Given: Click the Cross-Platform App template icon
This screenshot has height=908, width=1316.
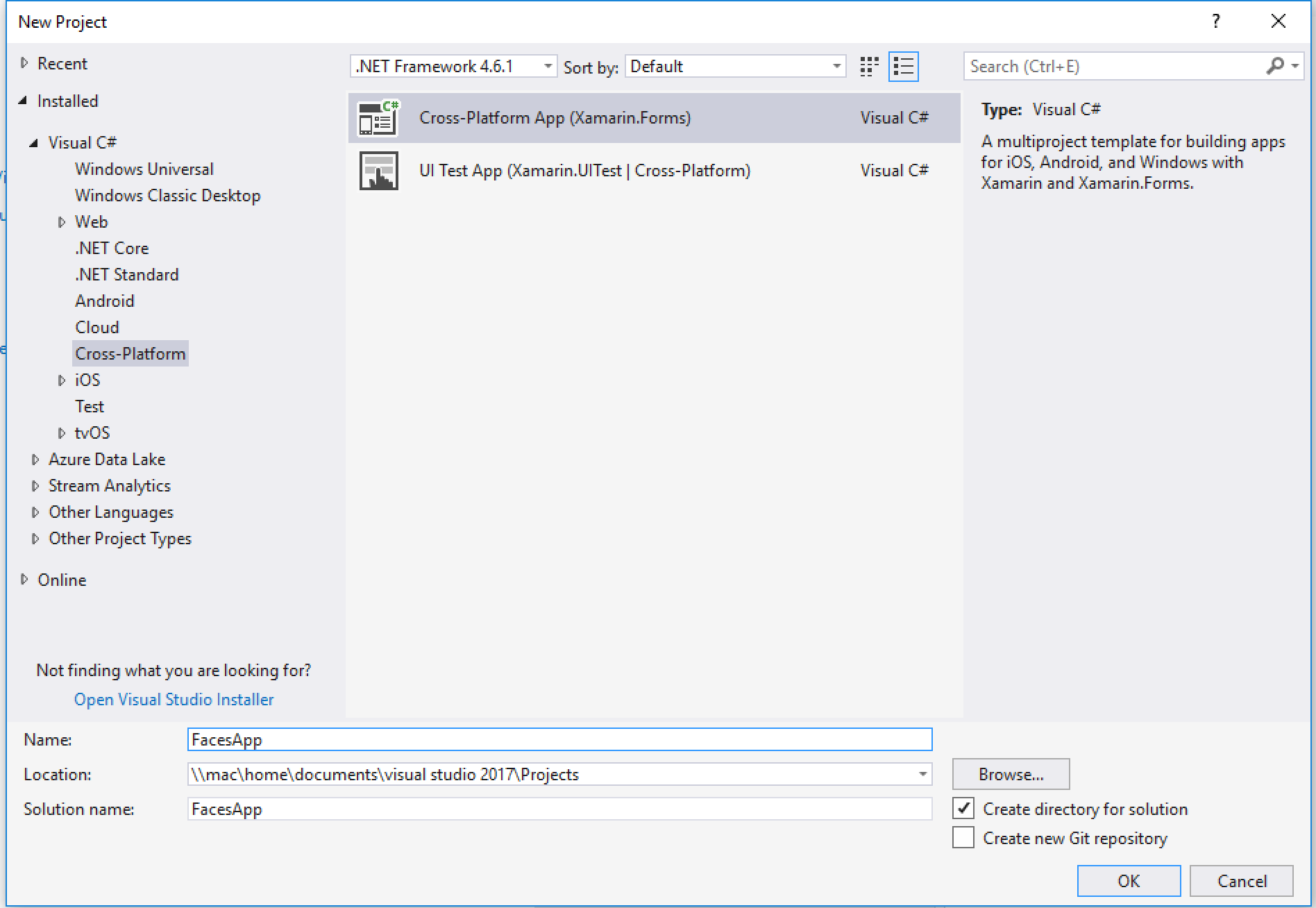Looking at the screenshot, I should [378, 118].
